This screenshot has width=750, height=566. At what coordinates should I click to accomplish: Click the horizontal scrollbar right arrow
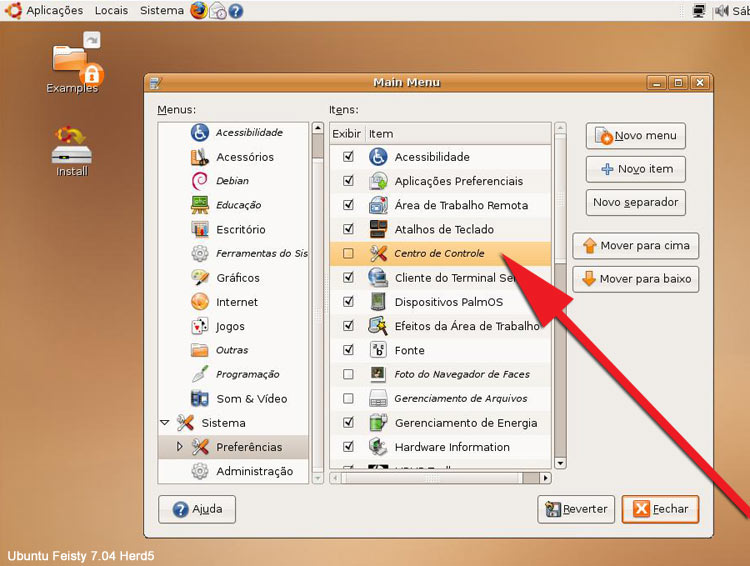tap(545, 477)
